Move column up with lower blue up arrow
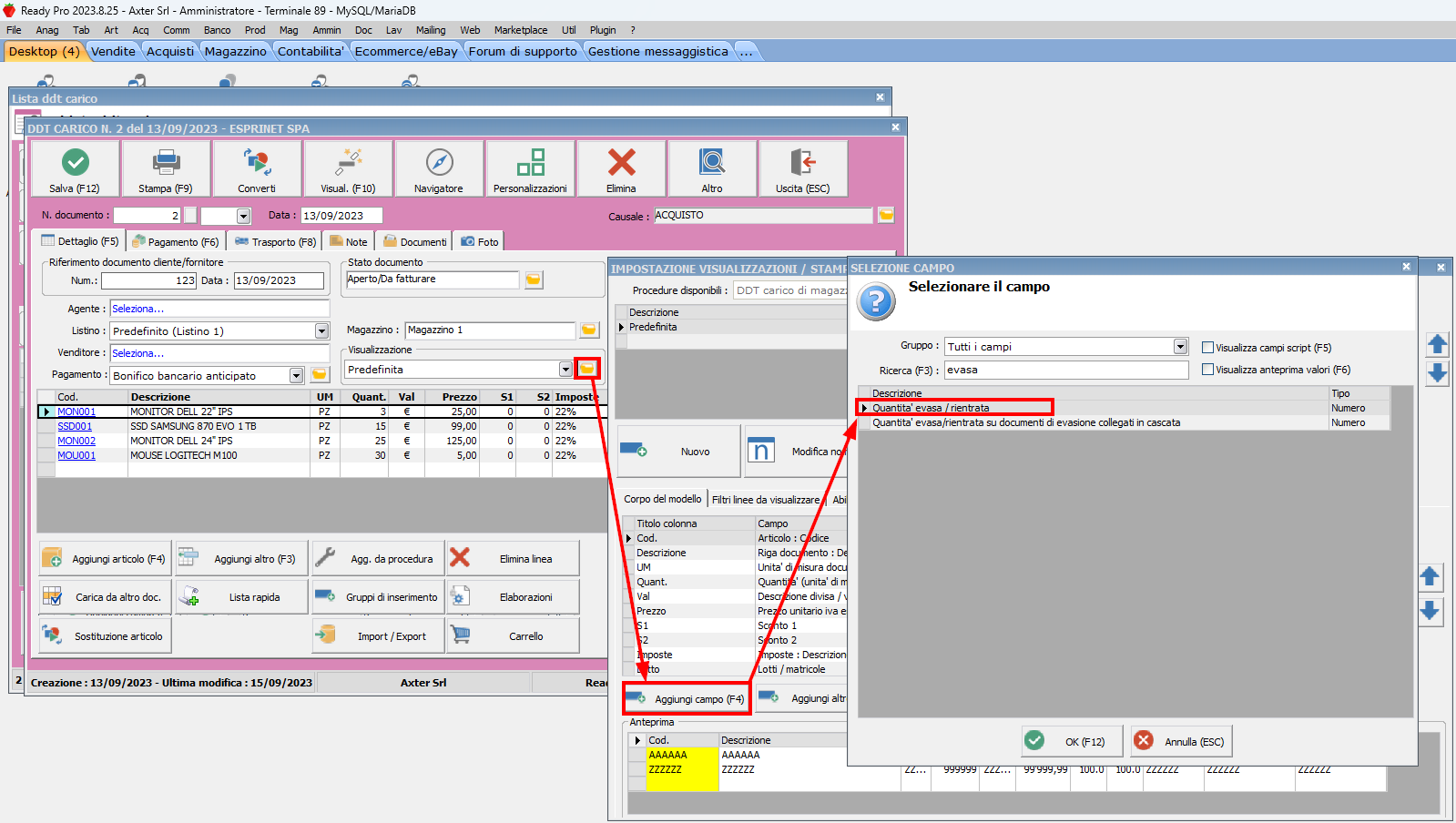This screenshot has width=1456, height=823. [1430, 576]
